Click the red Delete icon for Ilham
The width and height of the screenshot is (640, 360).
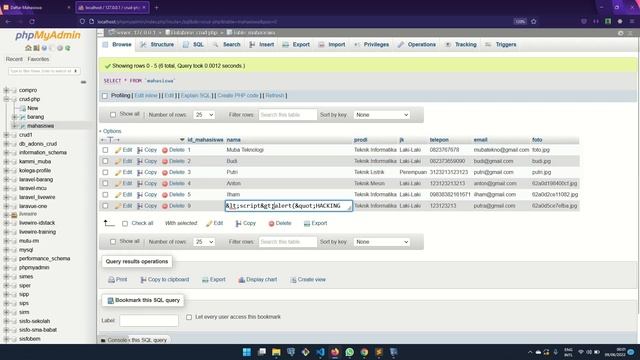tap(165, 195)
